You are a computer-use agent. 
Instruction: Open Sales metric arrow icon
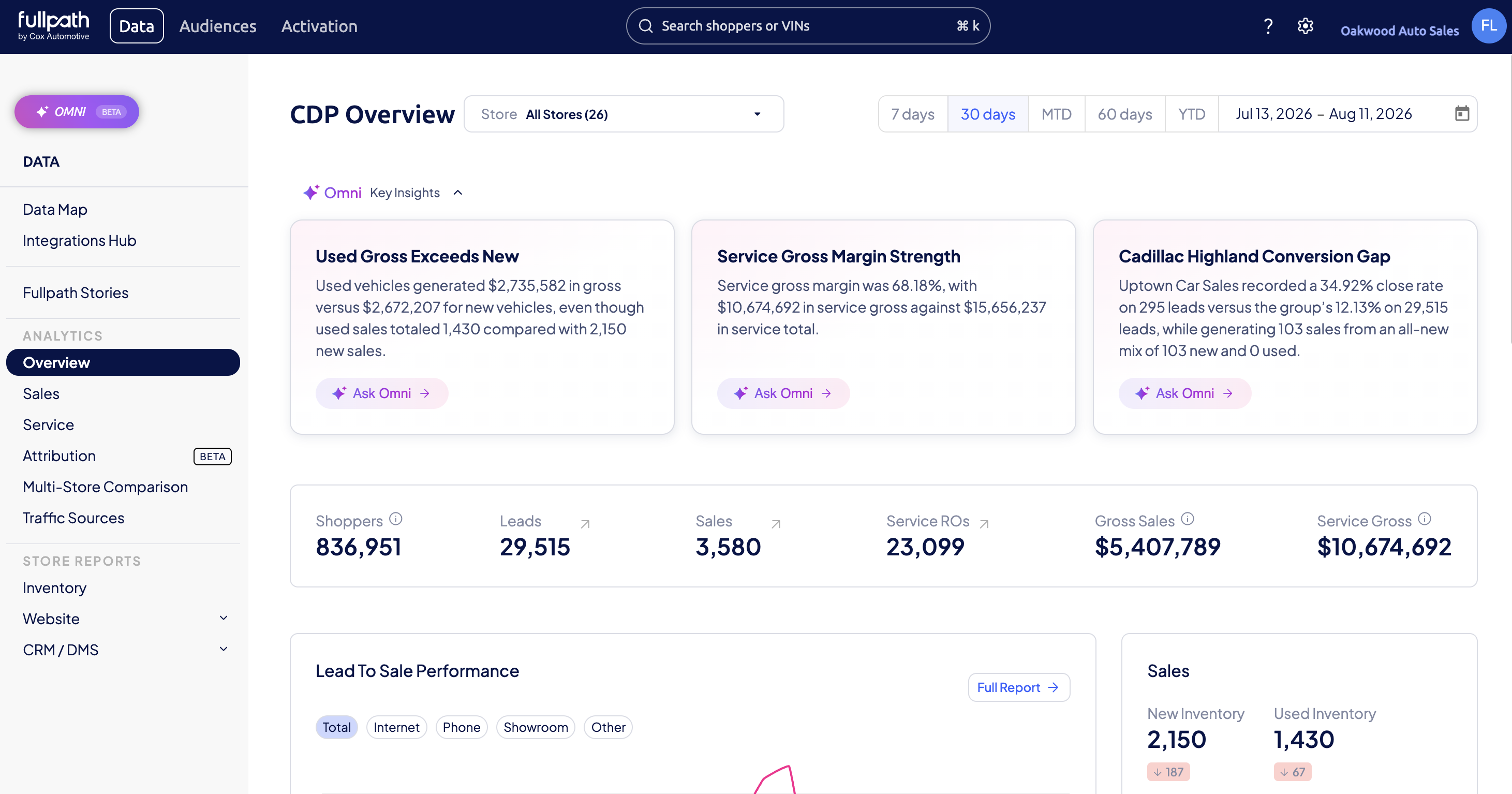[x=776, y=524]
